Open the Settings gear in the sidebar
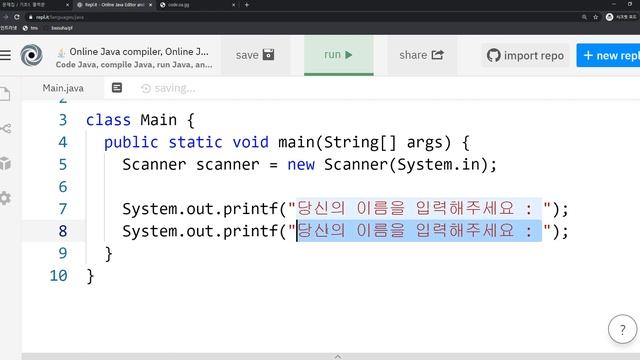 point(5,198)
